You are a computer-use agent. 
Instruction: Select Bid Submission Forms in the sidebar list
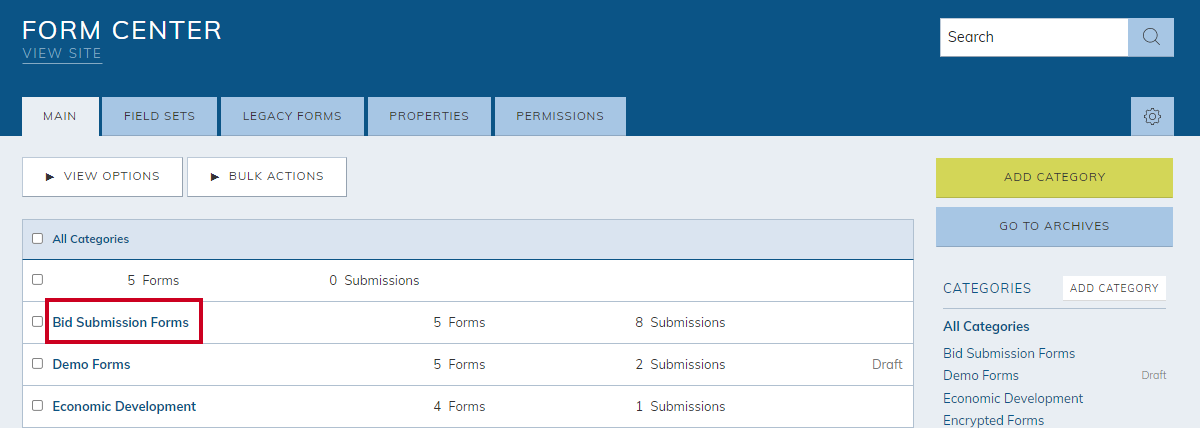click(1009, 353)
